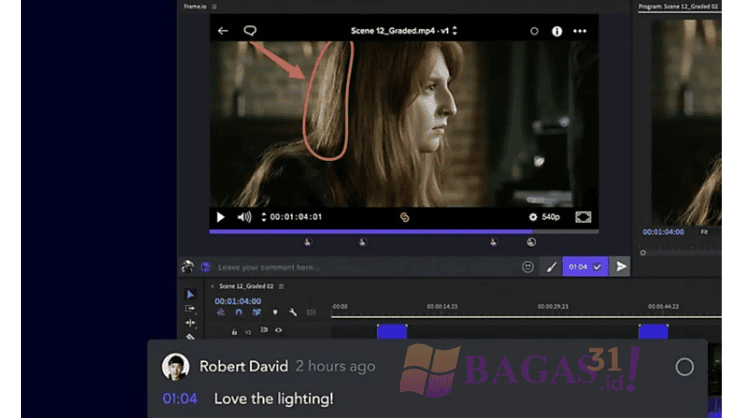
Task: Open the 540p quality settings menu
Action: point(544,217)
